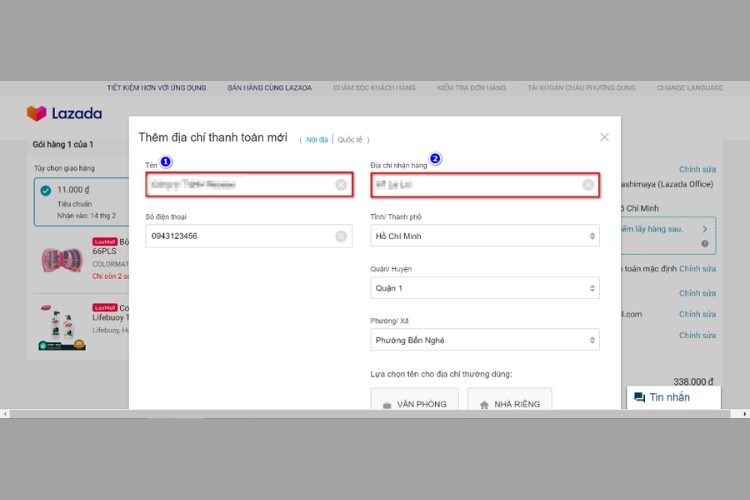Open the Quận/Huyện dropdown showing Quận 1
The width and height of the screenshot is (750, 500).
pos(485,288)
